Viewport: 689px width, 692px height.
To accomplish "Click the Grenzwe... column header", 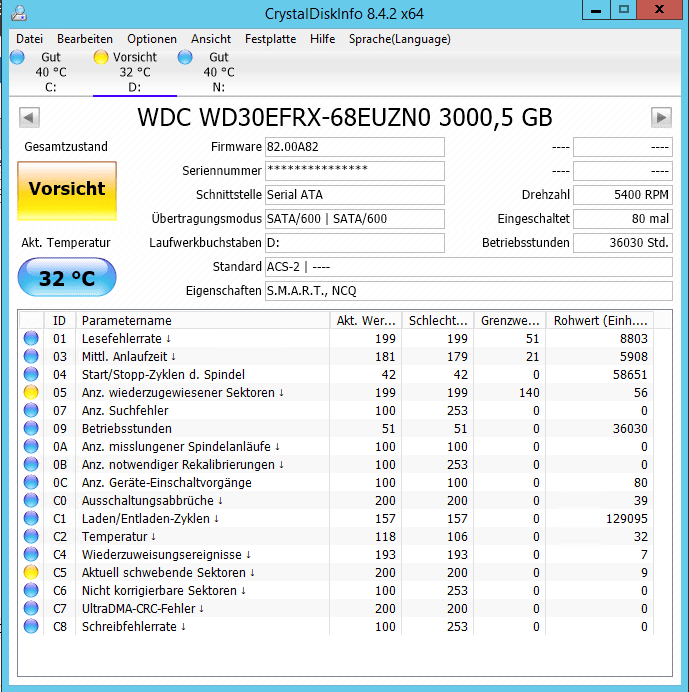I will click(510, 320).
